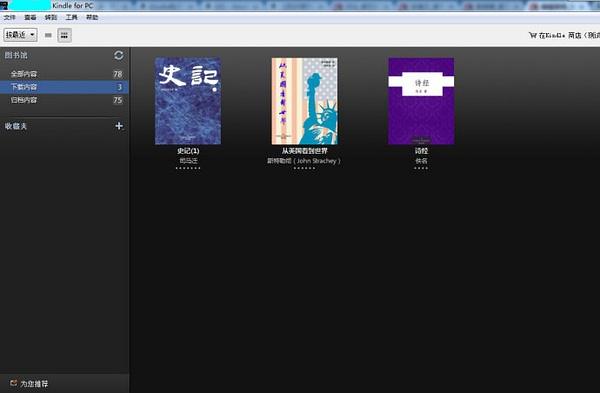Open the Statue of Liberty book cover
Viewport: 600px width, 393px height.
(305, 101)
